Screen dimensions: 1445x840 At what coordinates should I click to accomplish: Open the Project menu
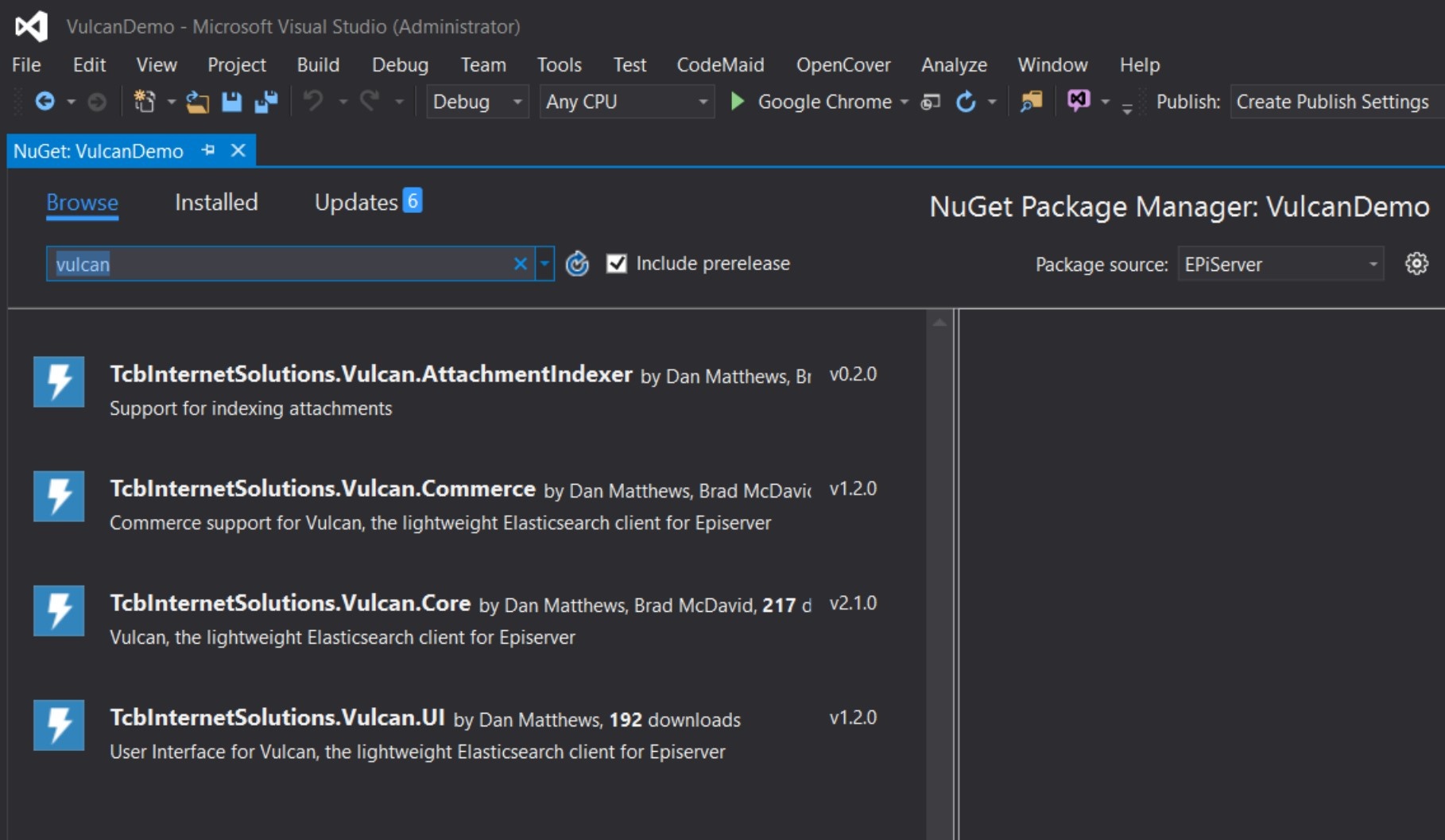pos(236,64)
